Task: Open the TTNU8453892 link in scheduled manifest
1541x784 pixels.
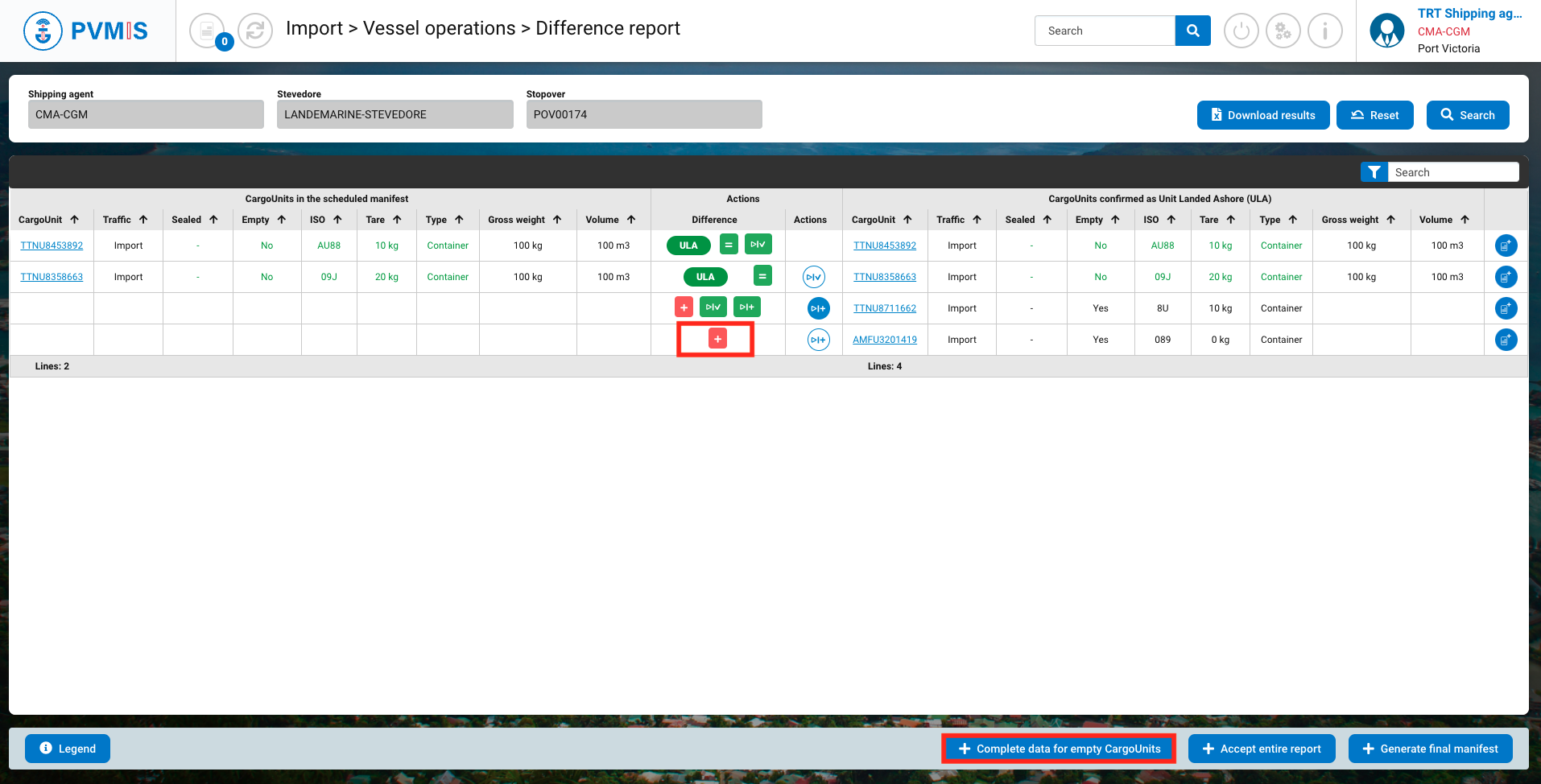Action: point(52,246)
